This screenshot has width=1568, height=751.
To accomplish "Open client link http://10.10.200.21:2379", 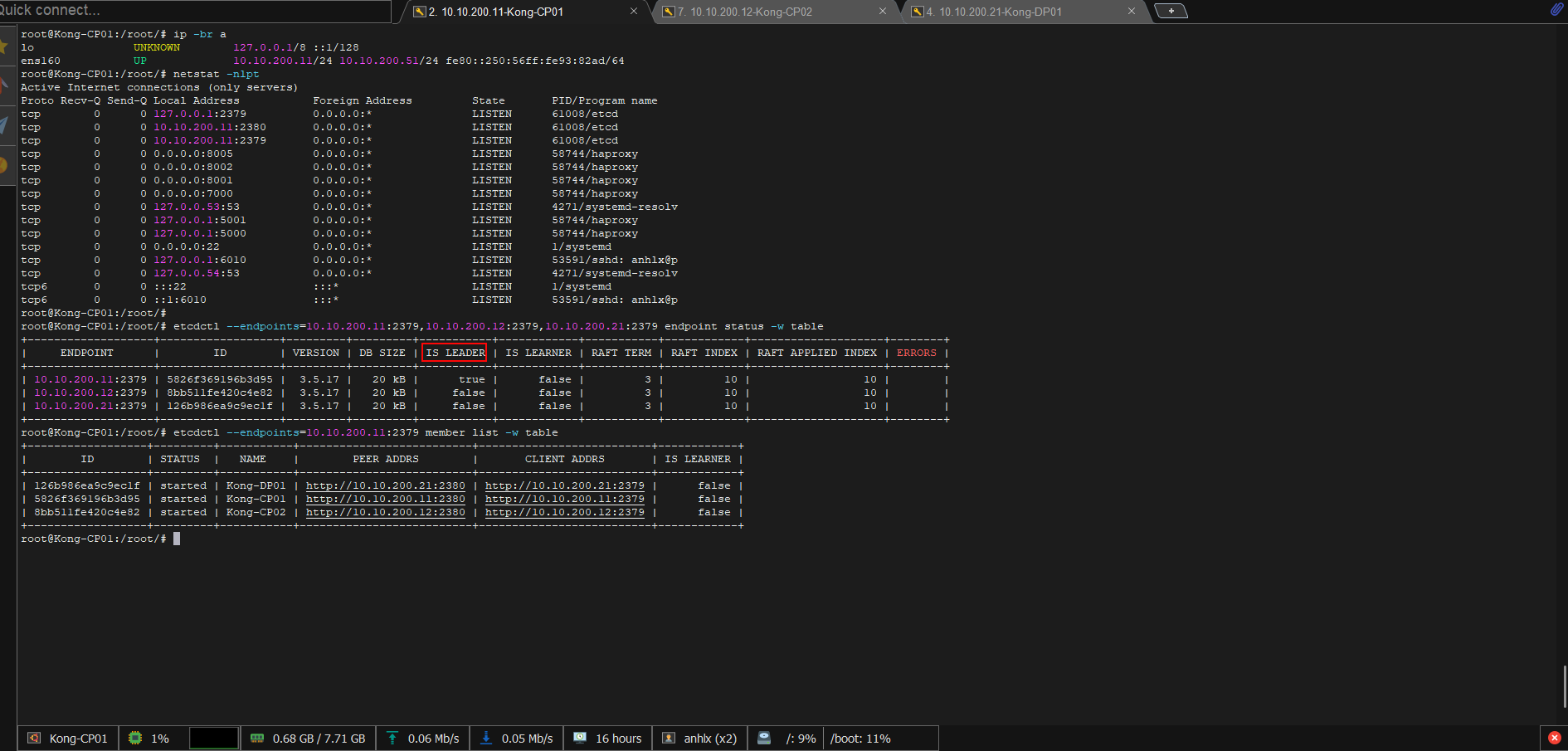I will pyautogui.click(x=565, y=485).
